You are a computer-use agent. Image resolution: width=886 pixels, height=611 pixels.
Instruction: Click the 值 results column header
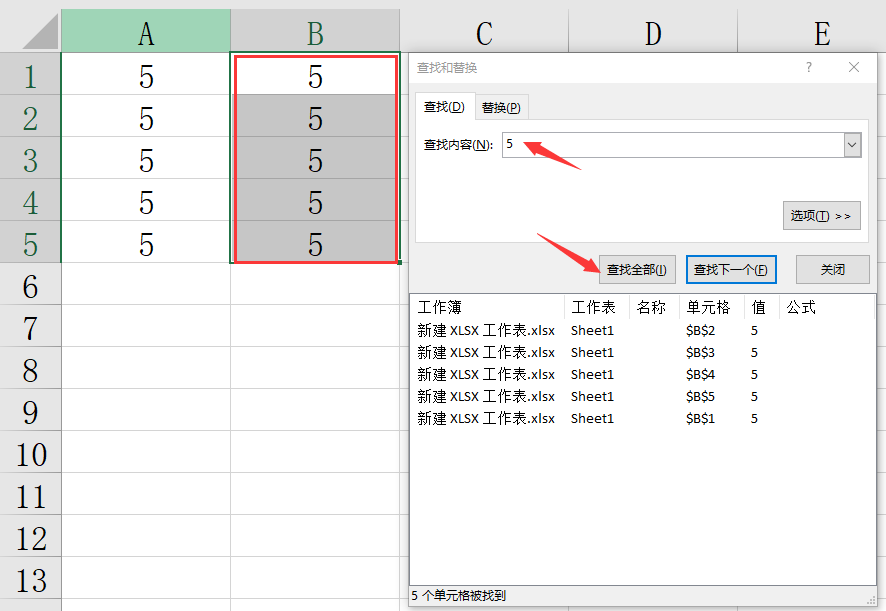pyautogui.click(x=760, y=307)
